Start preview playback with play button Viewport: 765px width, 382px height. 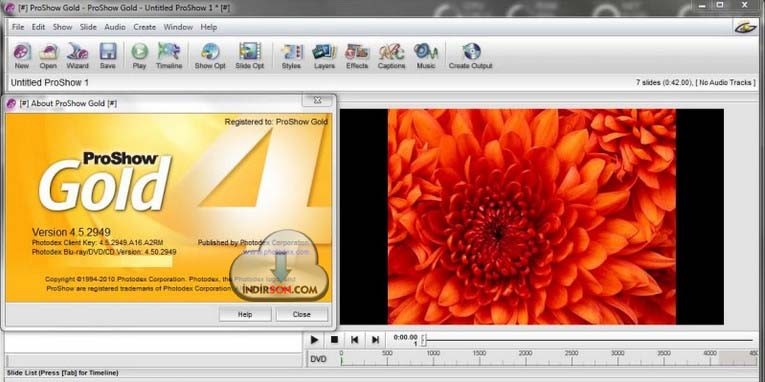tap(314, 340)
